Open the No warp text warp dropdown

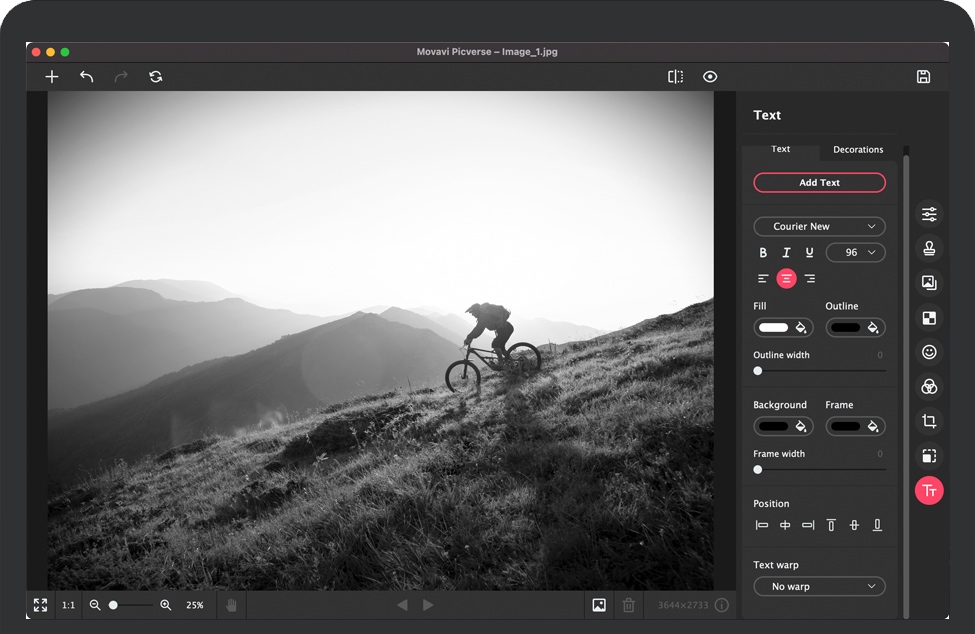click(x=819, y=587)
